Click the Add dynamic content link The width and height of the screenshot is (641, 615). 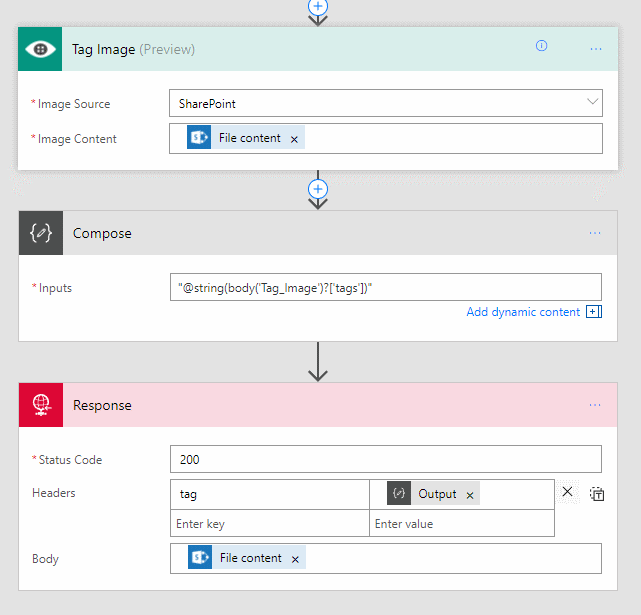pos(523,312)
